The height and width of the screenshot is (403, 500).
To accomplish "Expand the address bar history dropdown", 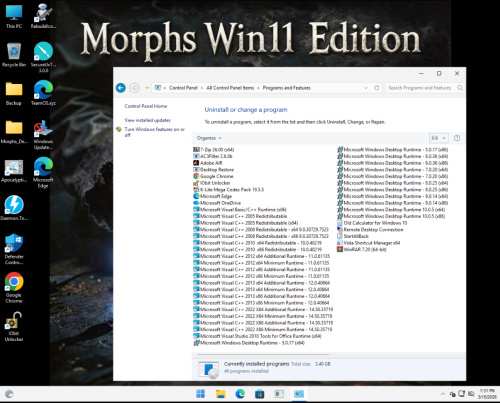I will click(366, 88).
